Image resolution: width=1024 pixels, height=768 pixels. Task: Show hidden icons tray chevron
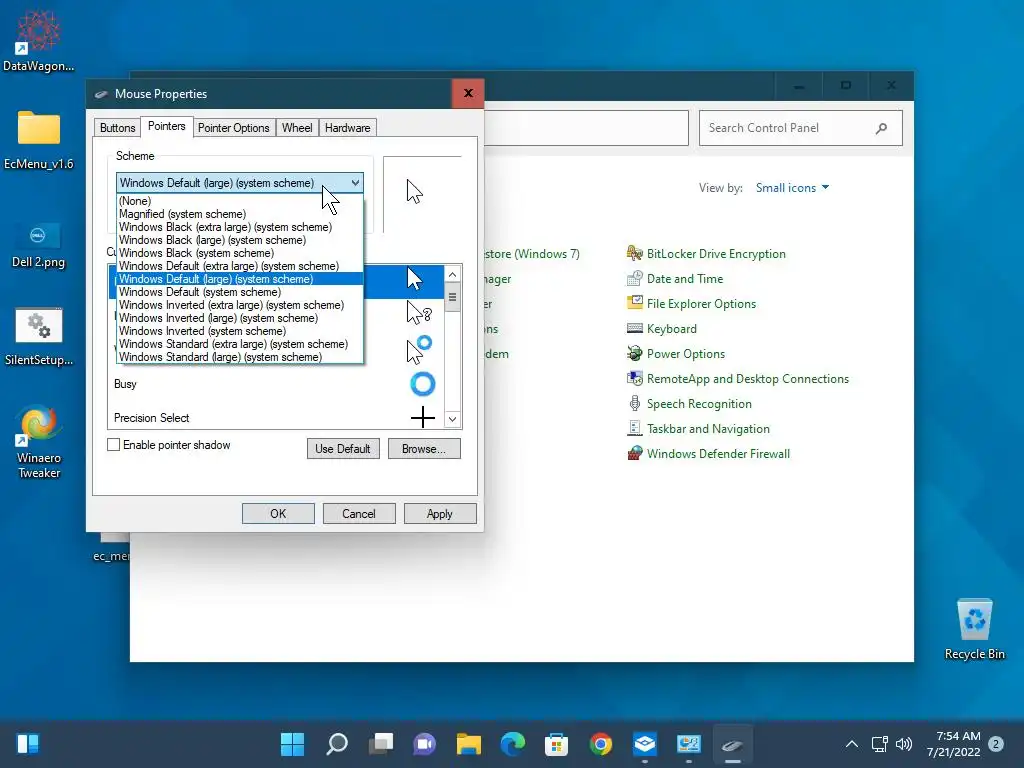coord(852,744)
